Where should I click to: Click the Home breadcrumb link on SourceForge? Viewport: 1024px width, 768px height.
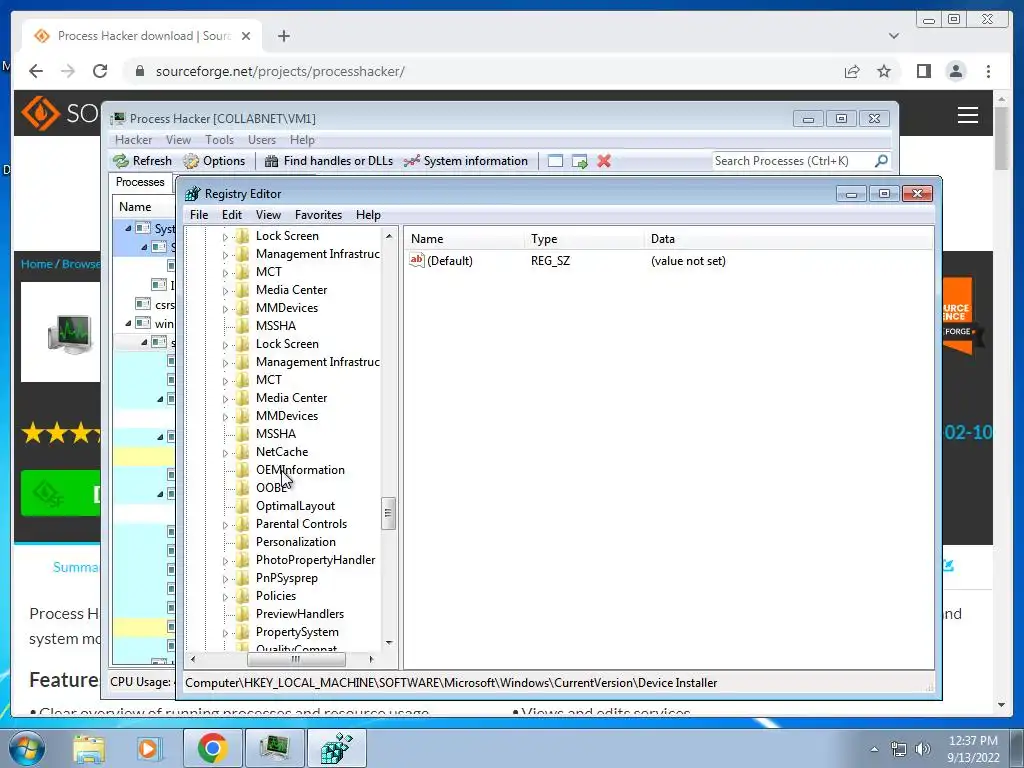(x=36, y=264)
